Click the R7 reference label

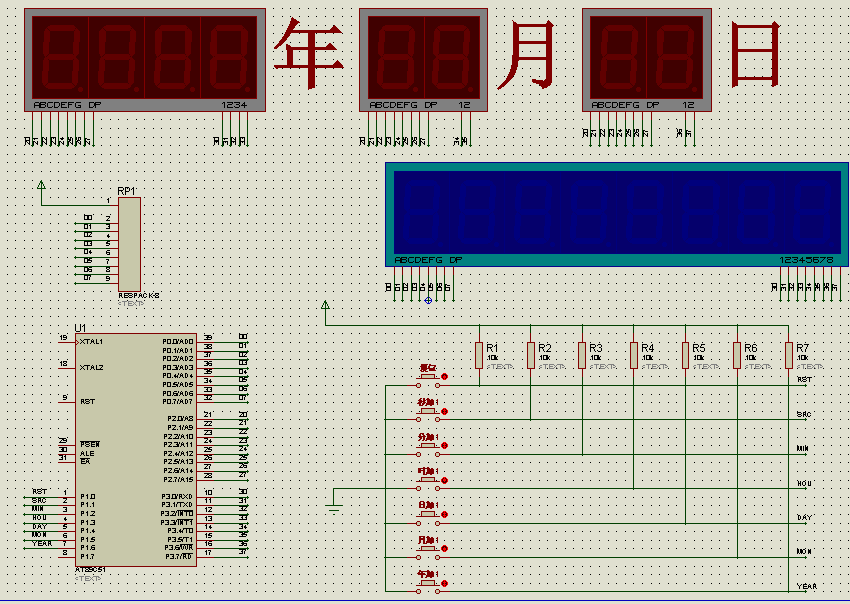click(802, 348)
